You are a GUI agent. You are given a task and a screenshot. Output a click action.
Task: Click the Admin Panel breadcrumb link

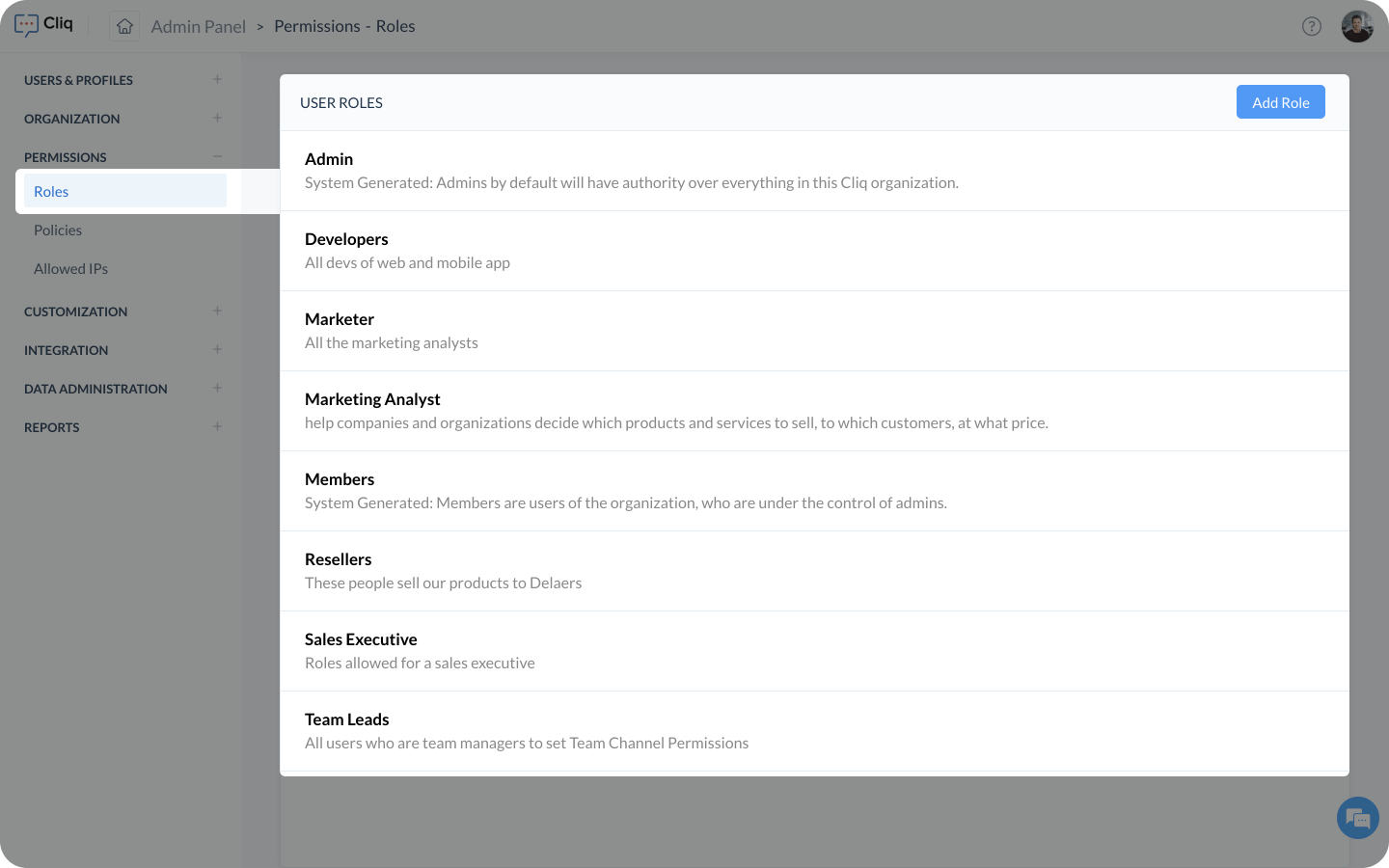198,26
